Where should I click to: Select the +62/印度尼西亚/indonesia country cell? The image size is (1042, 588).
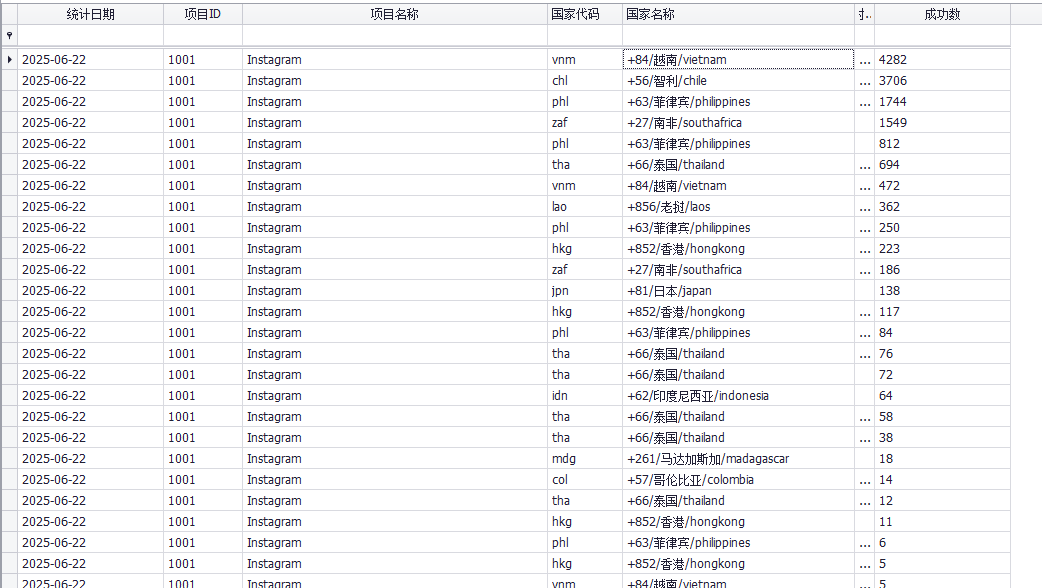738,395
